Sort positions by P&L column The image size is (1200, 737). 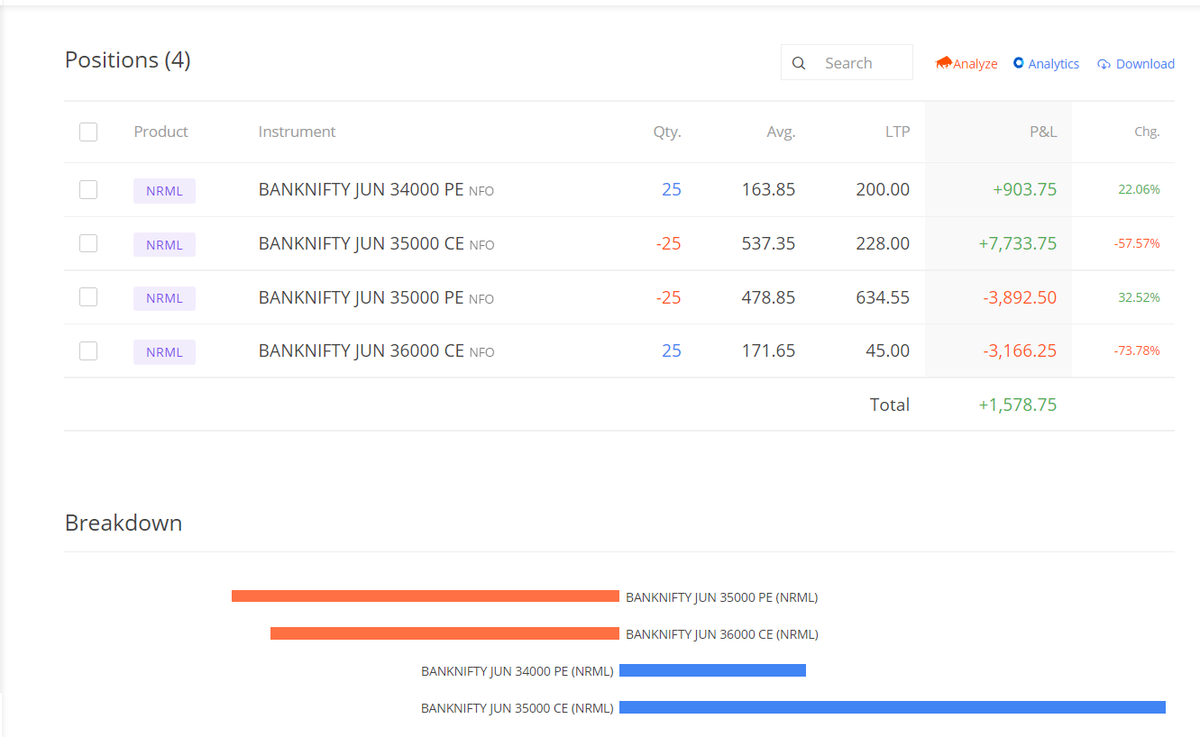[1045, 131]
